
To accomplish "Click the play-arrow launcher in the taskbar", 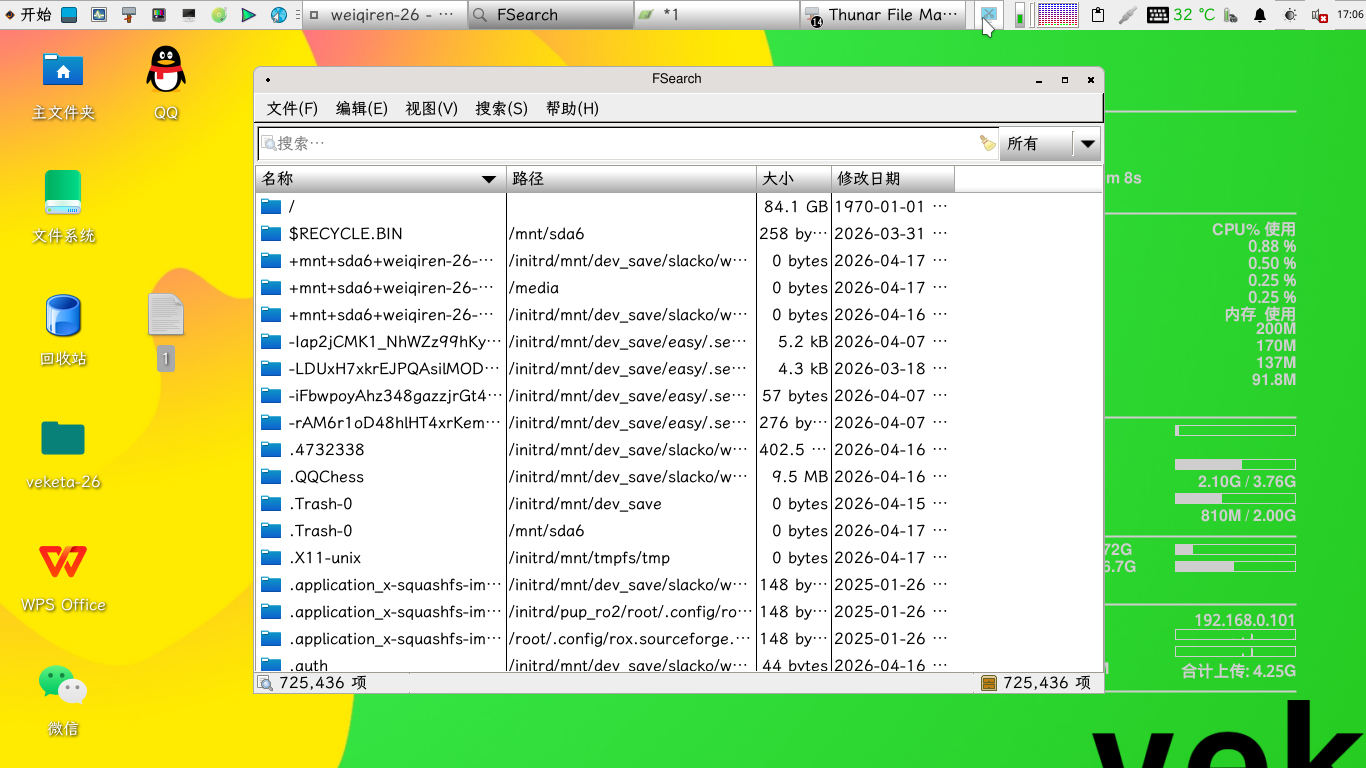I will tap(249, 15).
